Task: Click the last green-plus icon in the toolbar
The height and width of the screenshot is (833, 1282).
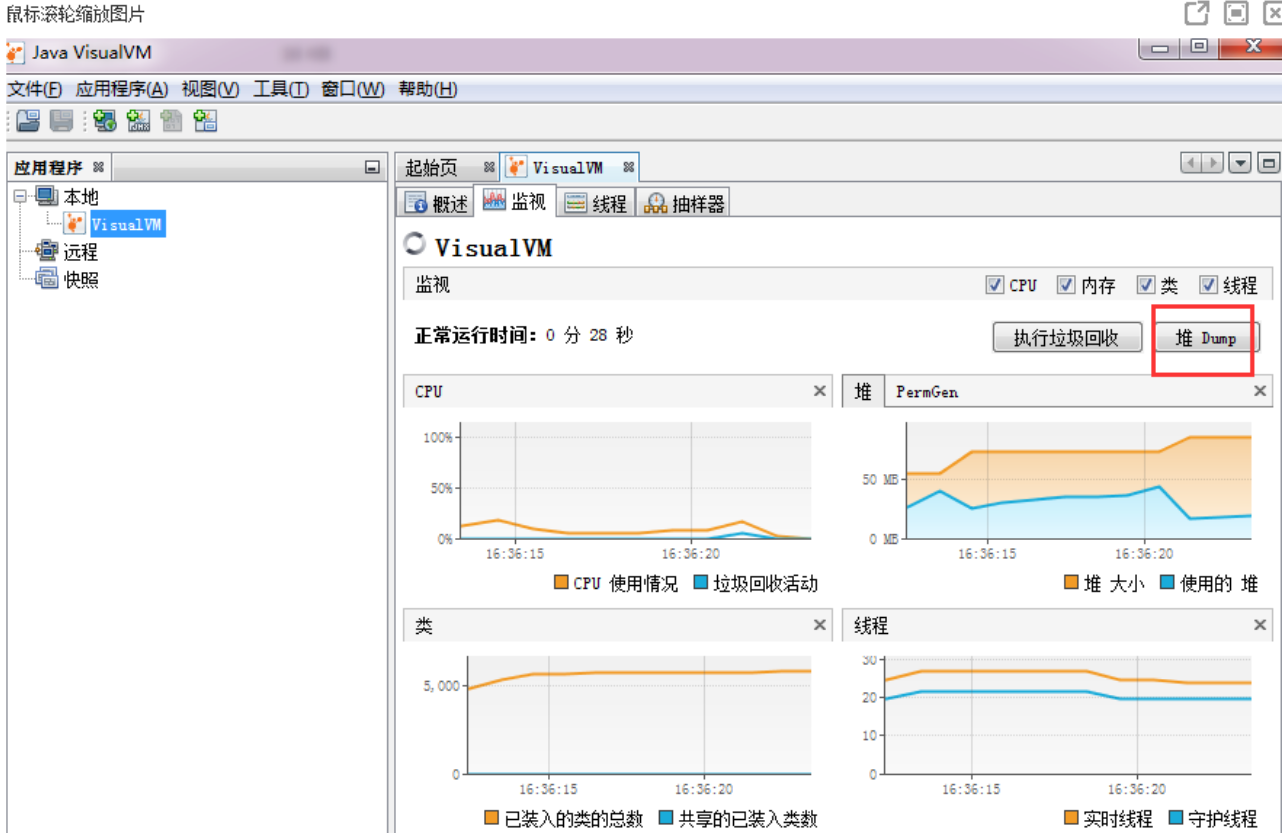Action: tap(206, 121)
